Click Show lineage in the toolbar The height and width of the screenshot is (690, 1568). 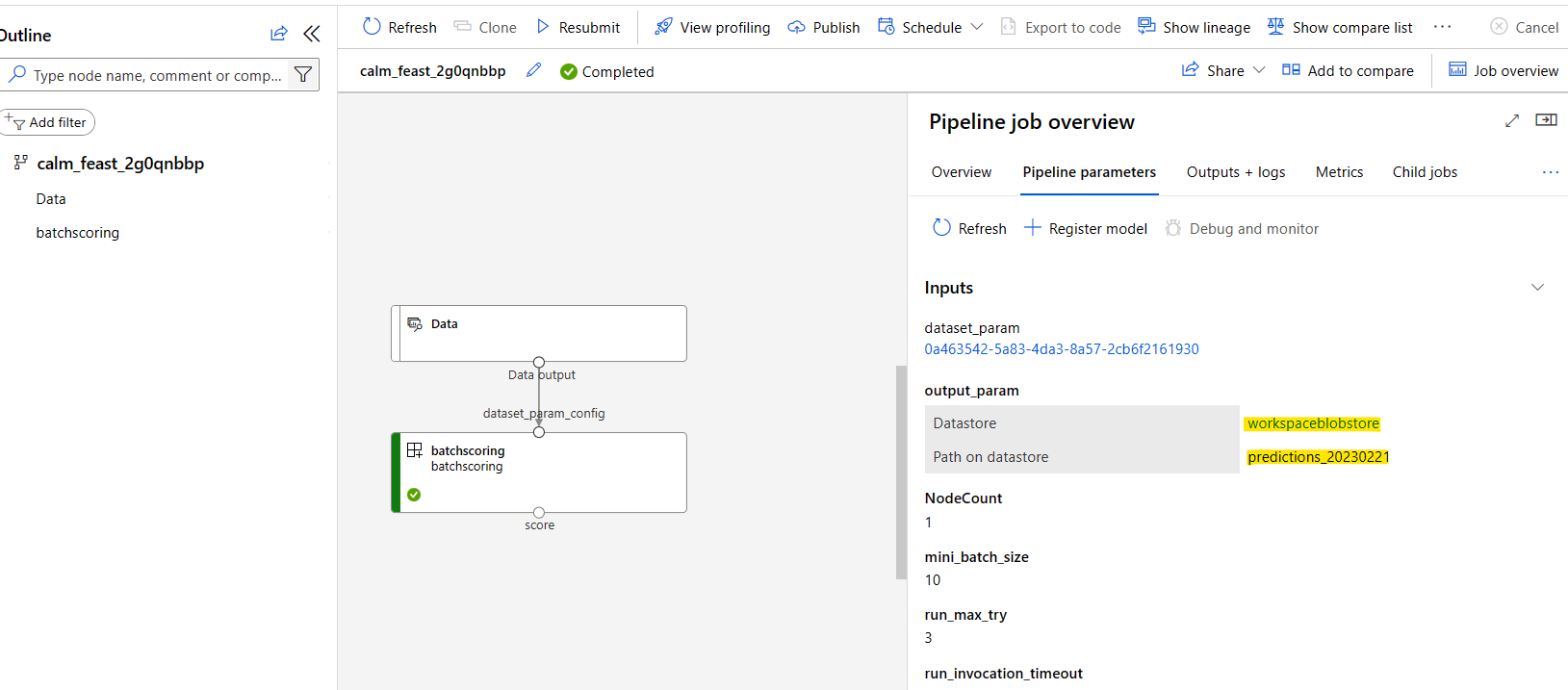(1194, 27)
